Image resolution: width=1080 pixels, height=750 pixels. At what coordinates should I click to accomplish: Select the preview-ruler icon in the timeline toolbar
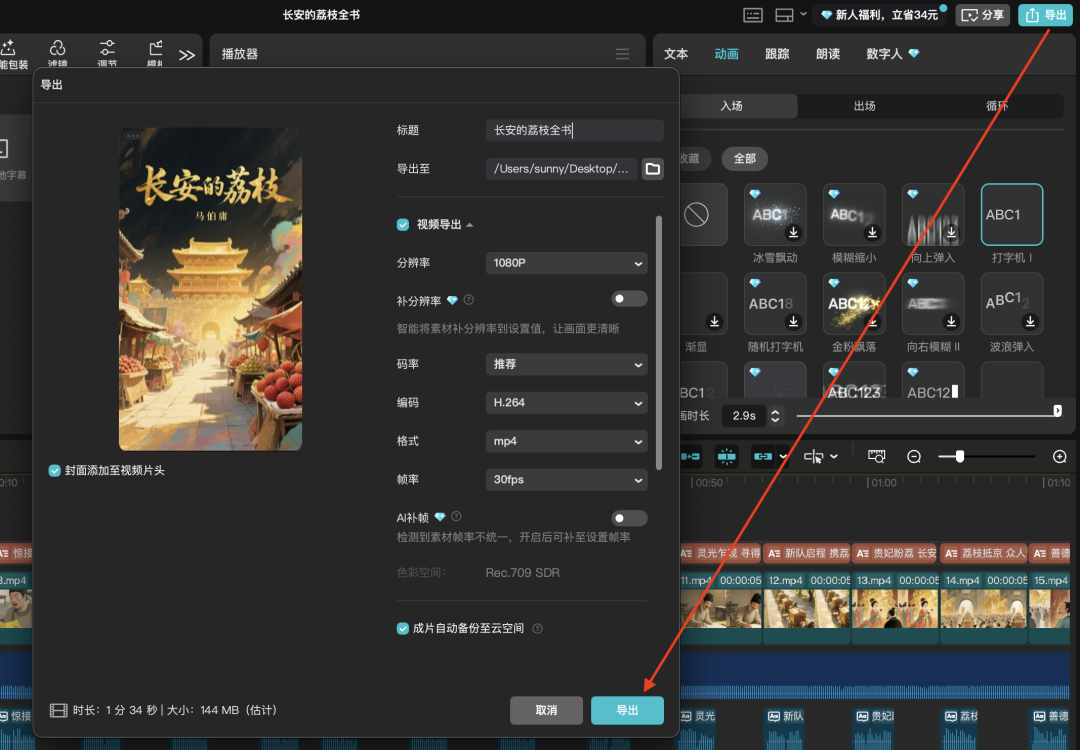(876, 456)
